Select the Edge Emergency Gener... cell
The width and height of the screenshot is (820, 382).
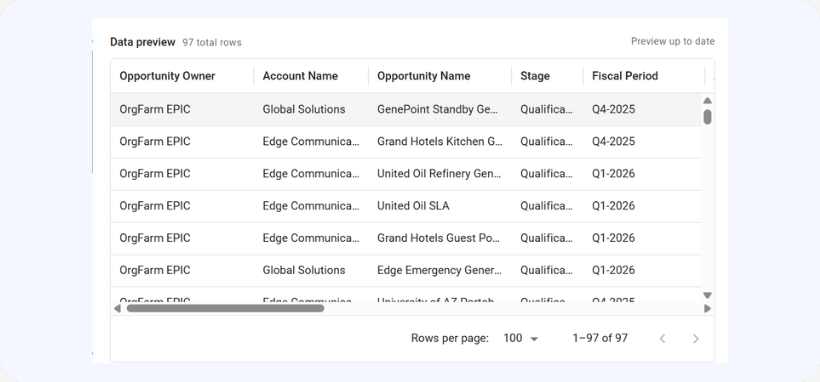coord(439,270)
